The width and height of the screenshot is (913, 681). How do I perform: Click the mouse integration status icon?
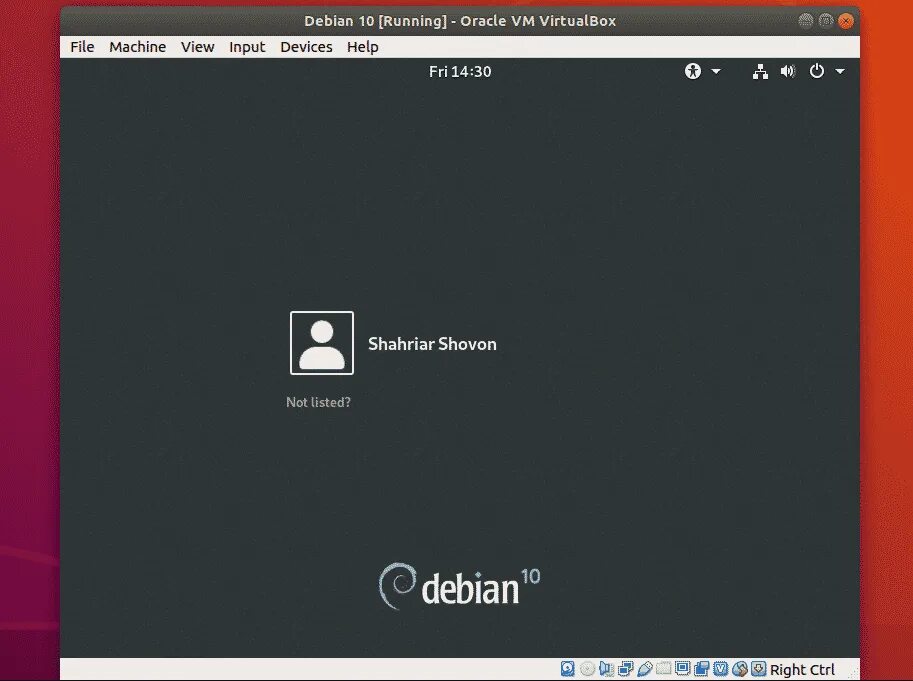click(739, 669)
